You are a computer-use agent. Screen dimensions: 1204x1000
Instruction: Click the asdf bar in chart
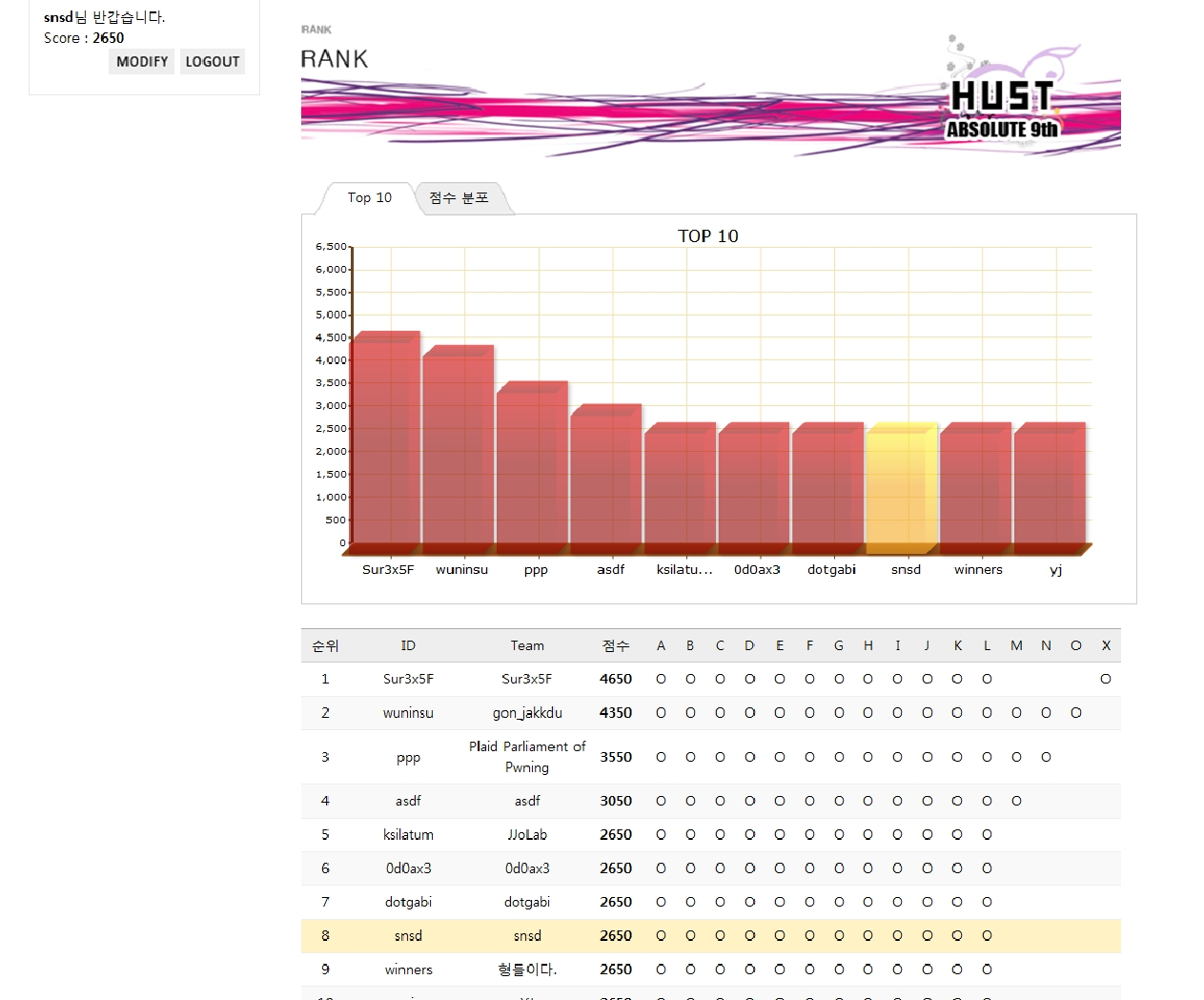605,480
